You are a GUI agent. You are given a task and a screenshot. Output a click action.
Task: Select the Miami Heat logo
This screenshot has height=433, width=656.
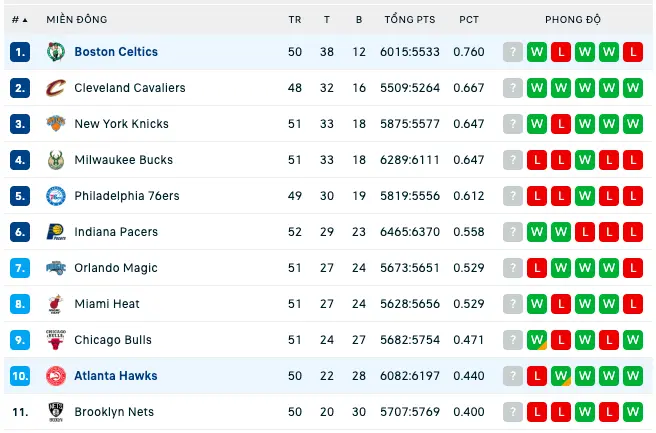coord(56,304)
